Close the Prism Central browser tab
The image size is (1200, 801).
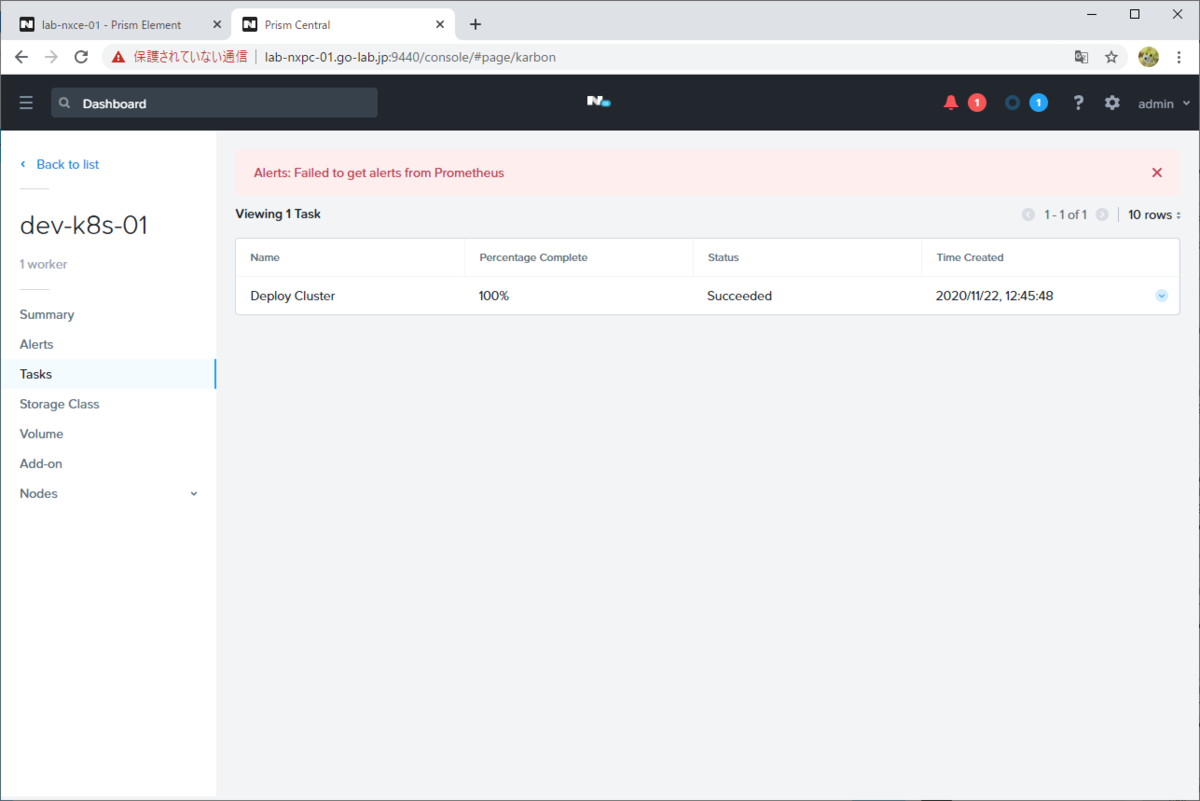pyautogui.click(x=441, y=24)
